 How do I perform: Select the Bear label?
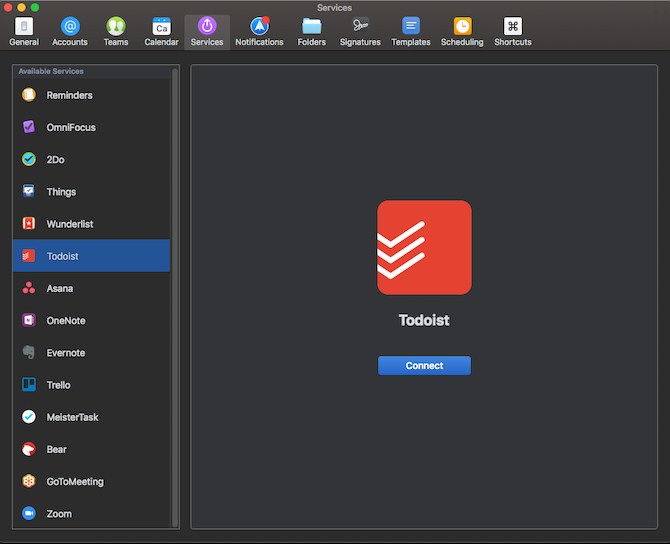tap(56, 450)
